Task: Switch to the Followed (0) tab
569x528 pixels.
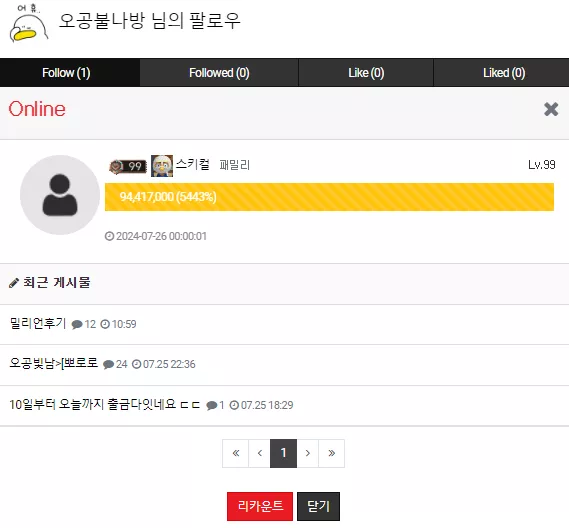Action: (219, 73)
